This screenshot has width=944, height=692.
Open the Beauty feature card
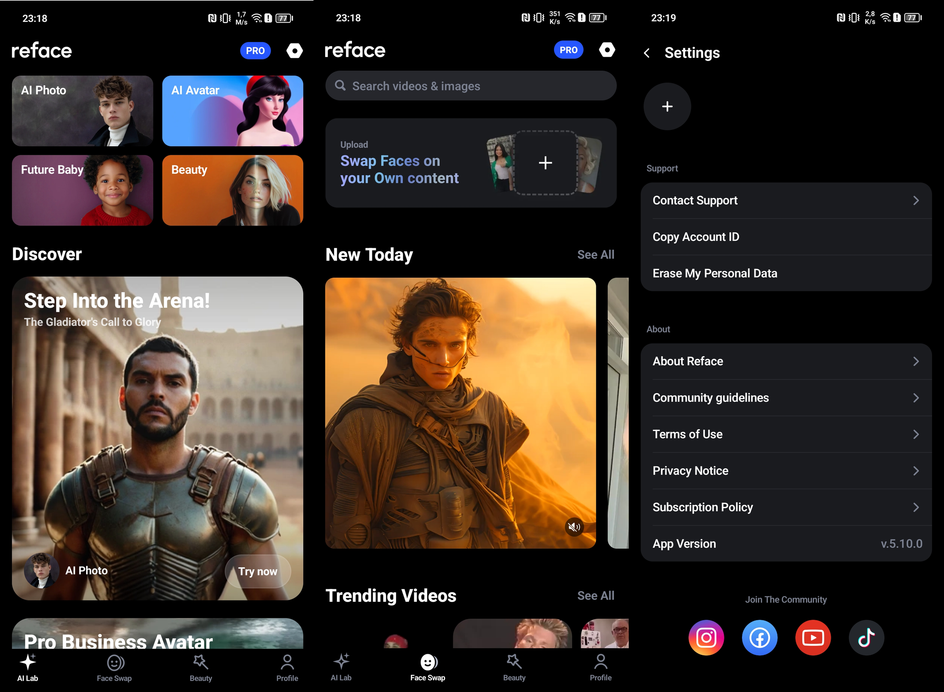[232, 190]
